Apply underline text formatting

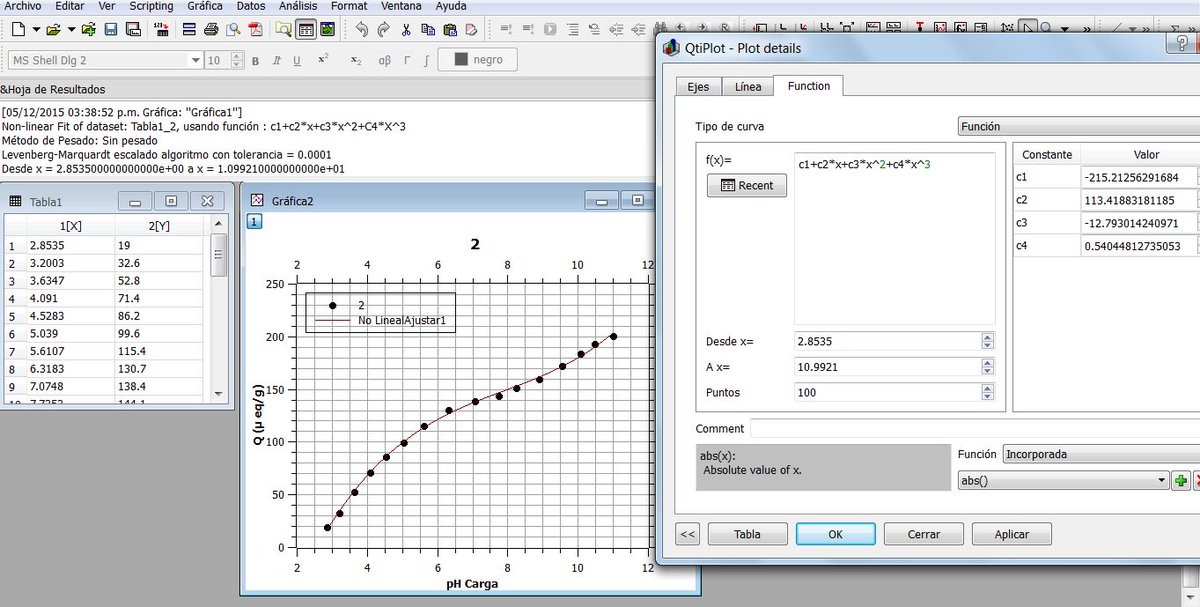coord(297,61)
